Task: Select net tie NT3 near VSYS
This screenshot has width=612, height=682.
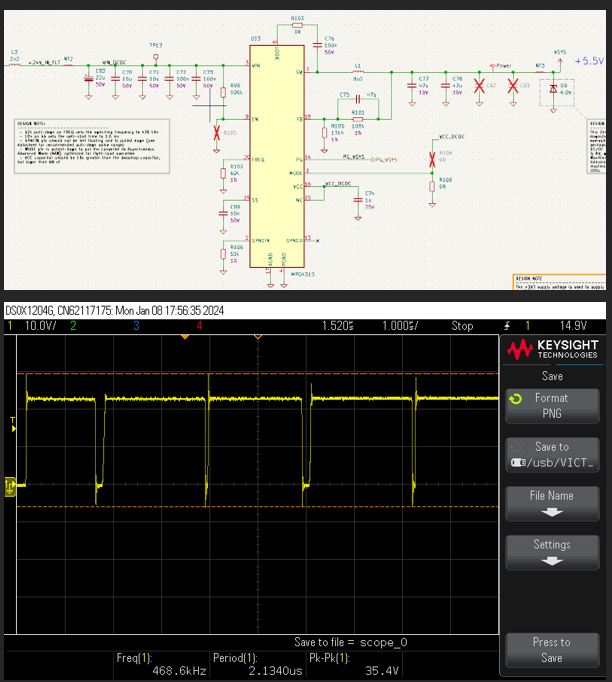Action: [540, 70]
